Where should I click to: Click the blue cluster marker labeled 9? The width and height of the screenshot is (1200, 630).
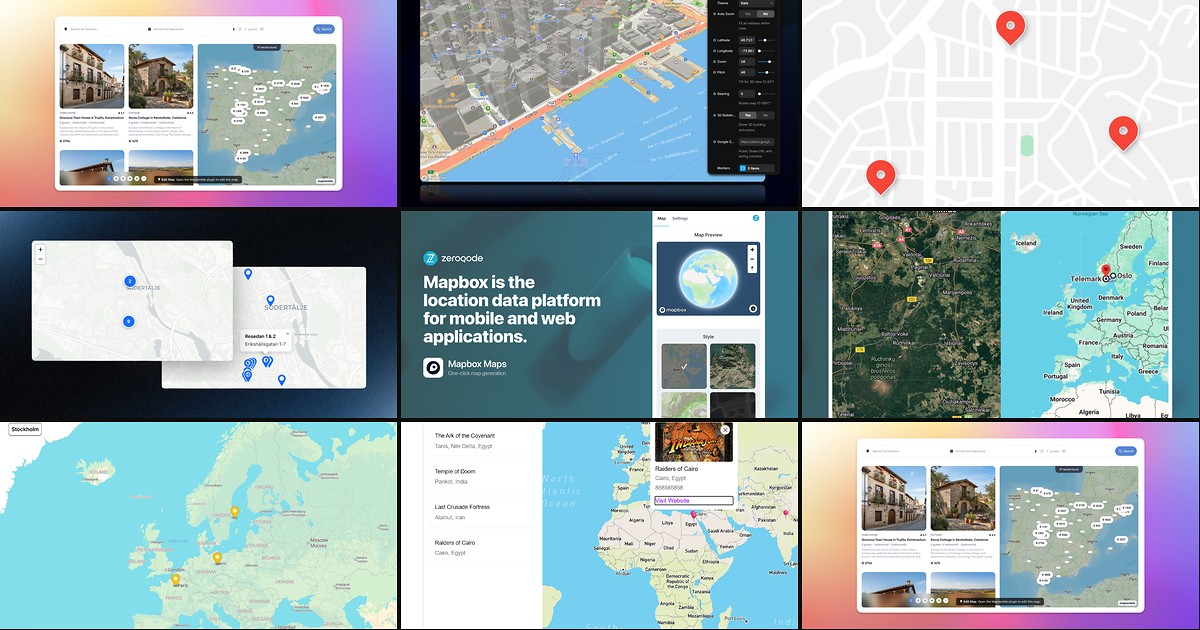pos(128,321)
